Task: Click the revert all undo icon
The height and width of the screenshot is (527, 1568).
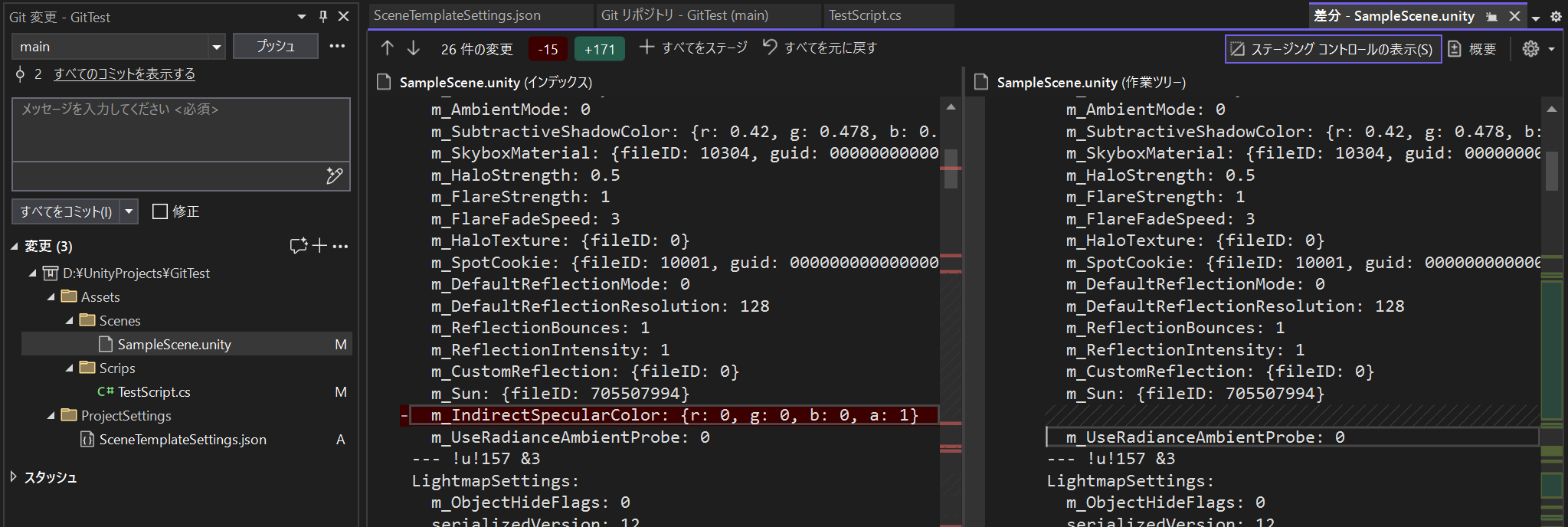Action: pyautogui.click(x=770, y=47)
